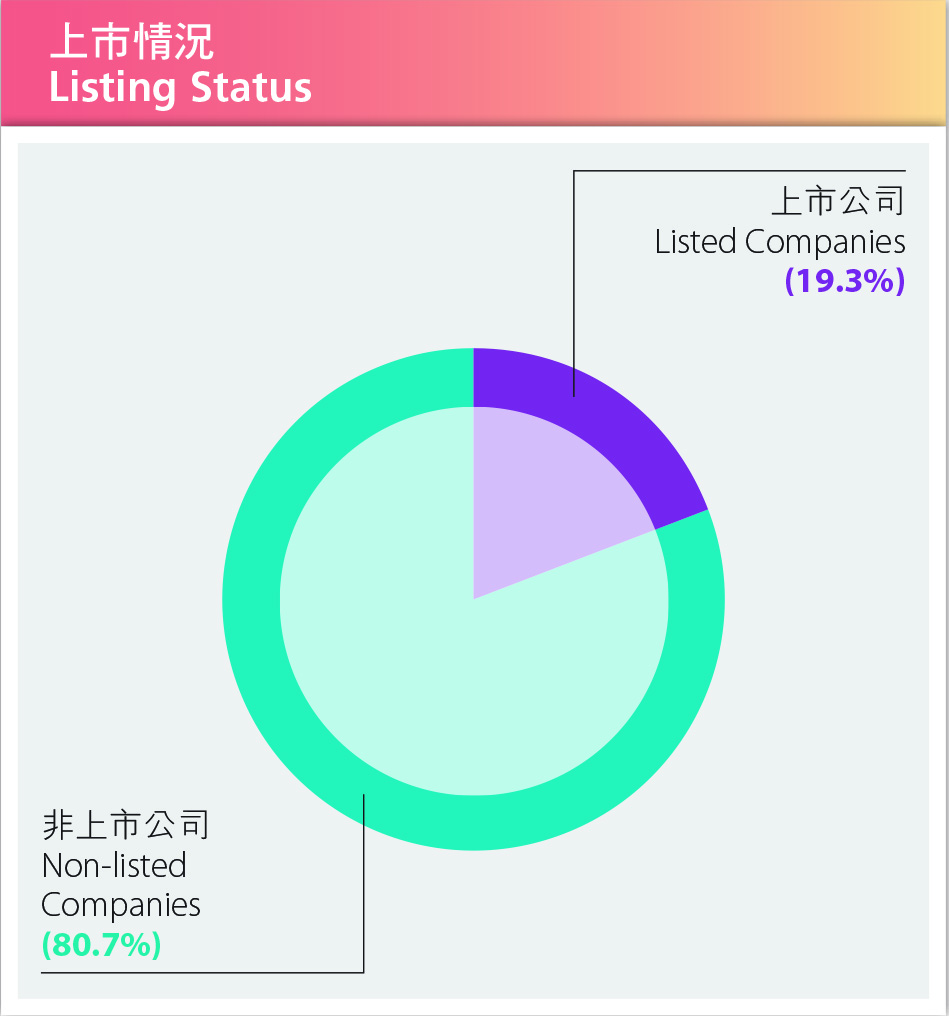This screenshot has width=949, height=1016.
Task: Click the Listed Companies English label
Action: 780,242
